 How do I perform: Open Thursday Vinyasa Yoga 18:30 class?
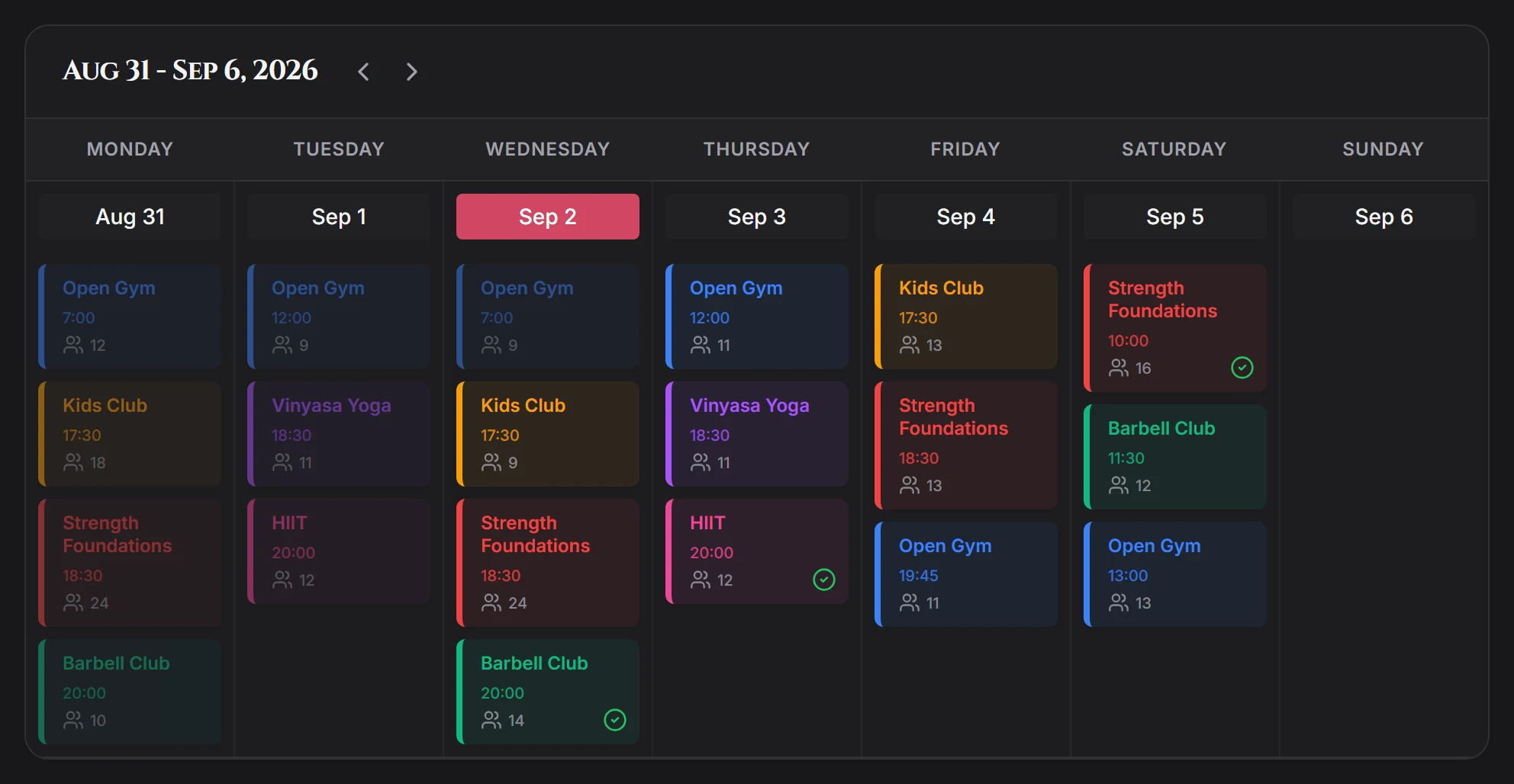[757, 434]
